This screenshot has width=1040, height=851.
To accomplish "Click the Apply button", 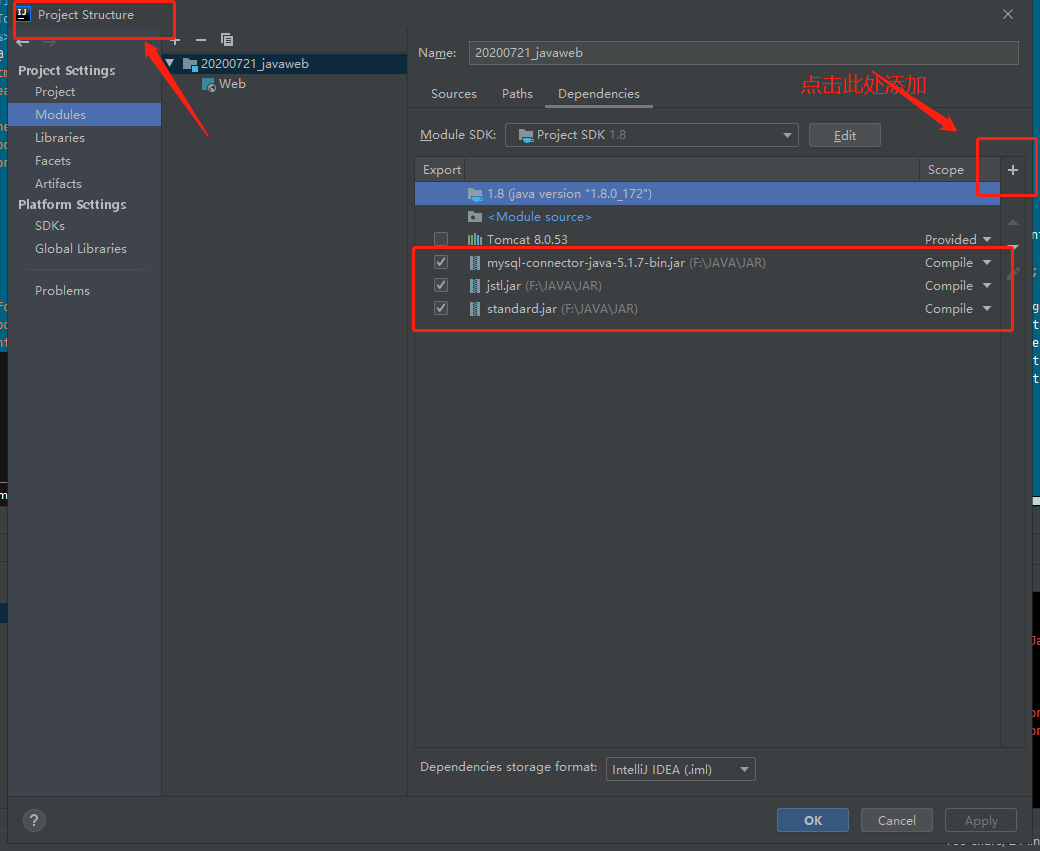I will (x=981, y=820).
